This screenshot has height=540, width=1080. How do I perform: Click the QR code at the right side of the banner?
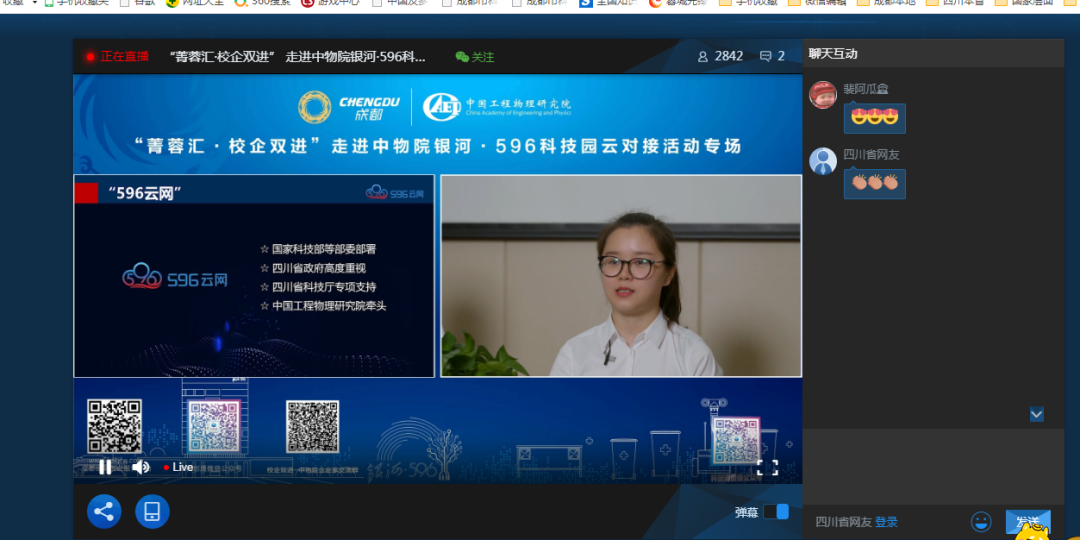click(x=736, y=441)
